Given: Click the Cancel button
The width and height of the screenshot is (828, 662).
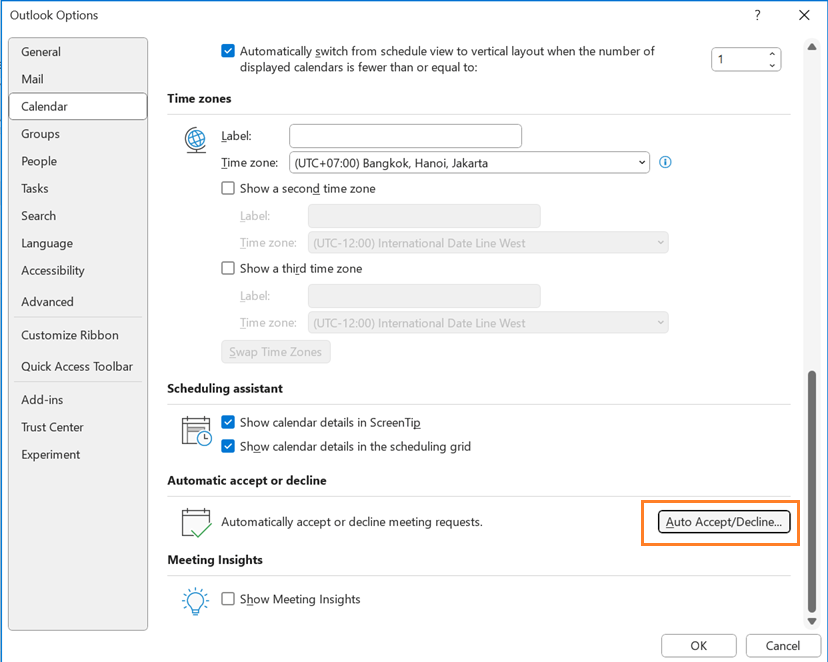Looking at the screenshot, I should [x=783, y=646].
